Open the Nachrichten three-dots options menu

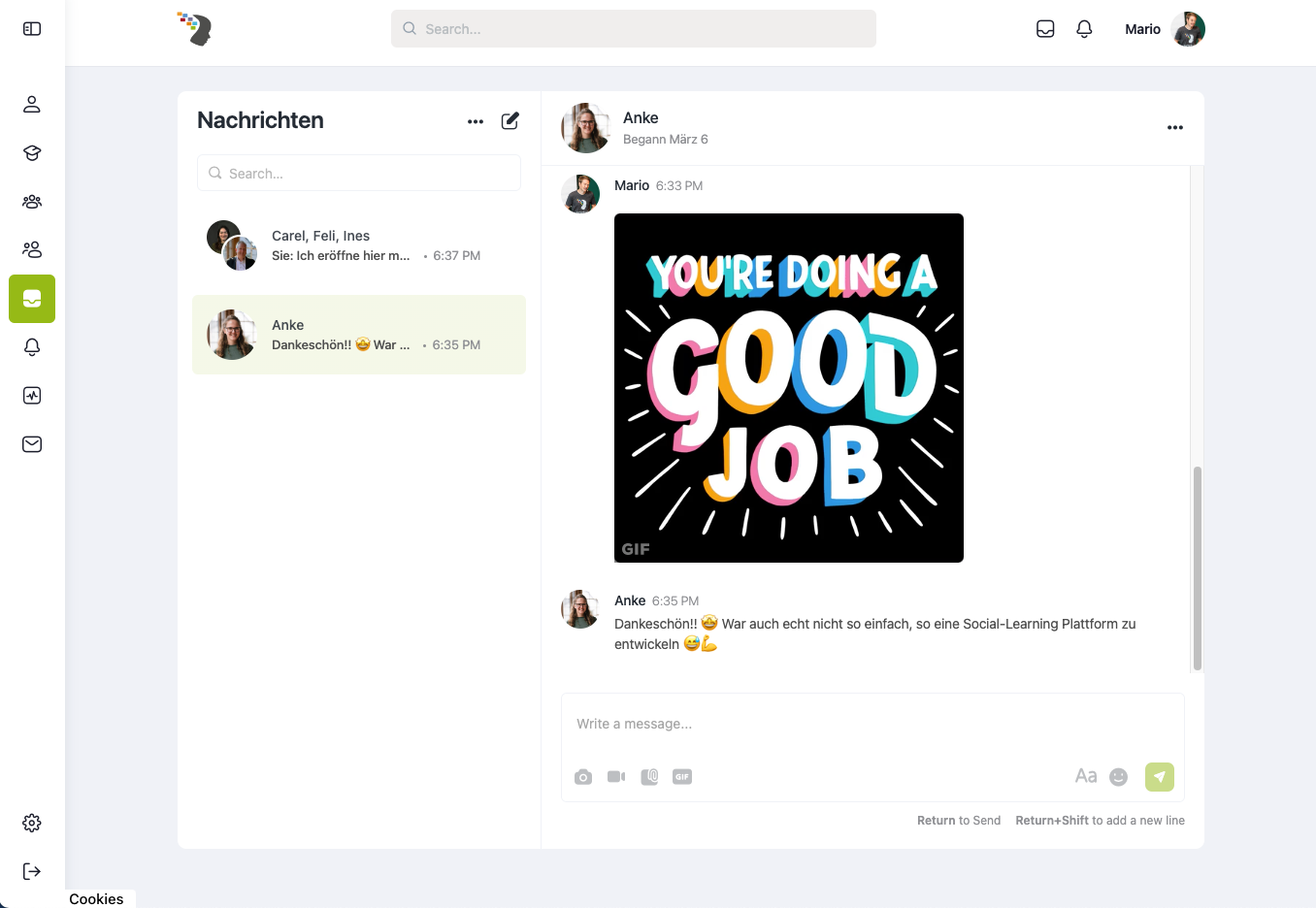point(476,121)
